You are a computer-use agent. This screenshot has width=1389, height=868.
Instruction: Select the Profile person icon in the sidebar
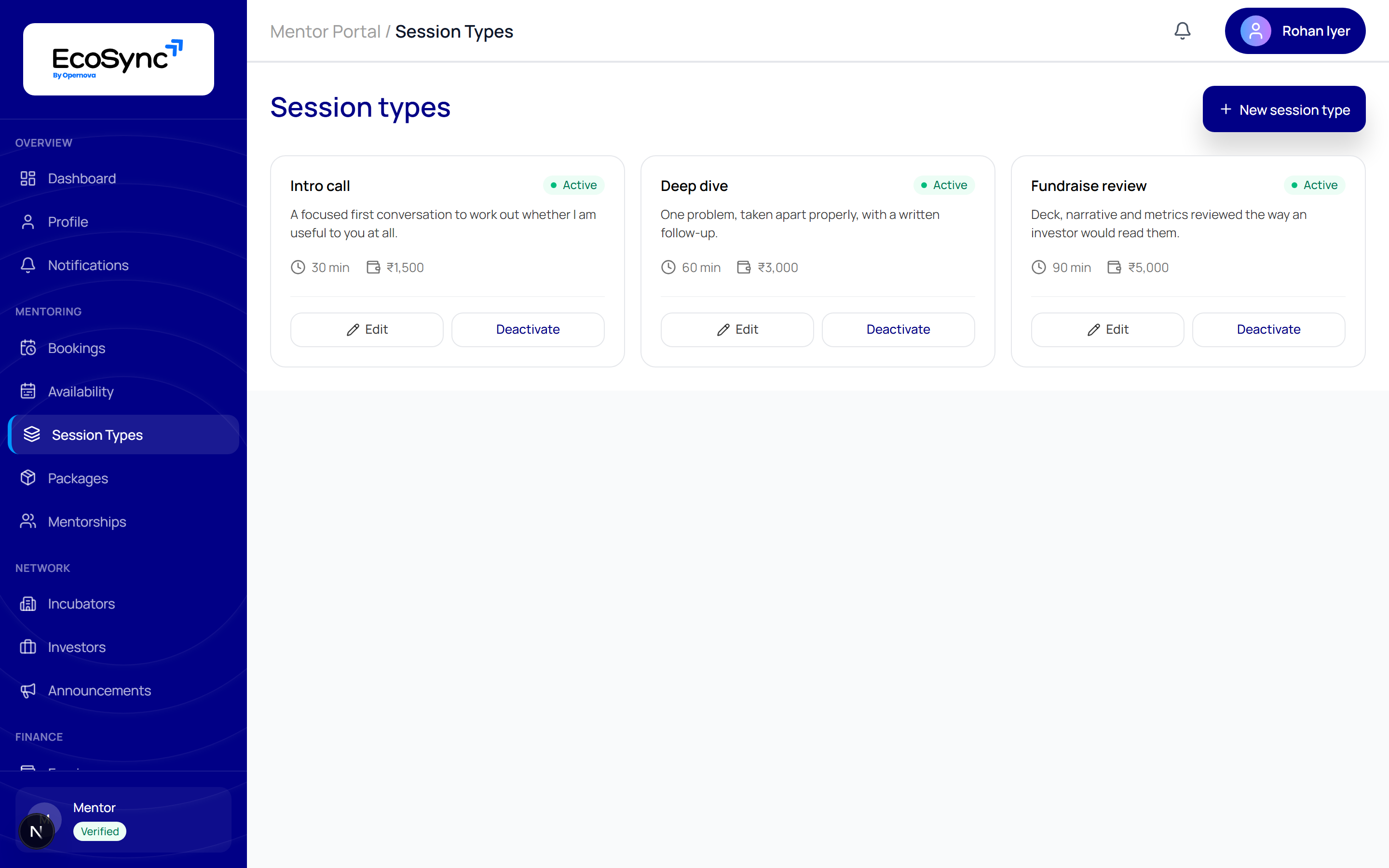27,222
